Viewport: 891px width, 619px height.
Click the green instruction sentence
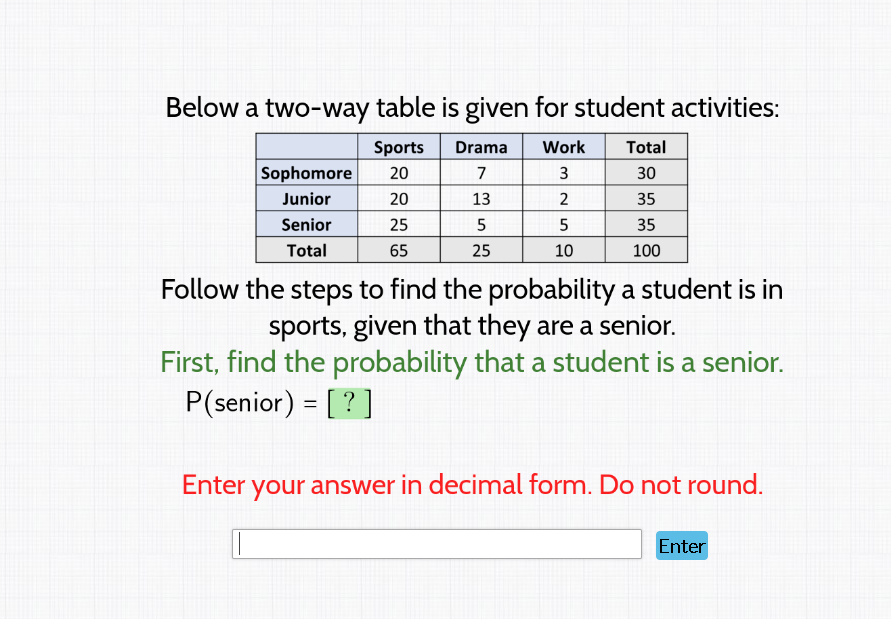(472, 362)
